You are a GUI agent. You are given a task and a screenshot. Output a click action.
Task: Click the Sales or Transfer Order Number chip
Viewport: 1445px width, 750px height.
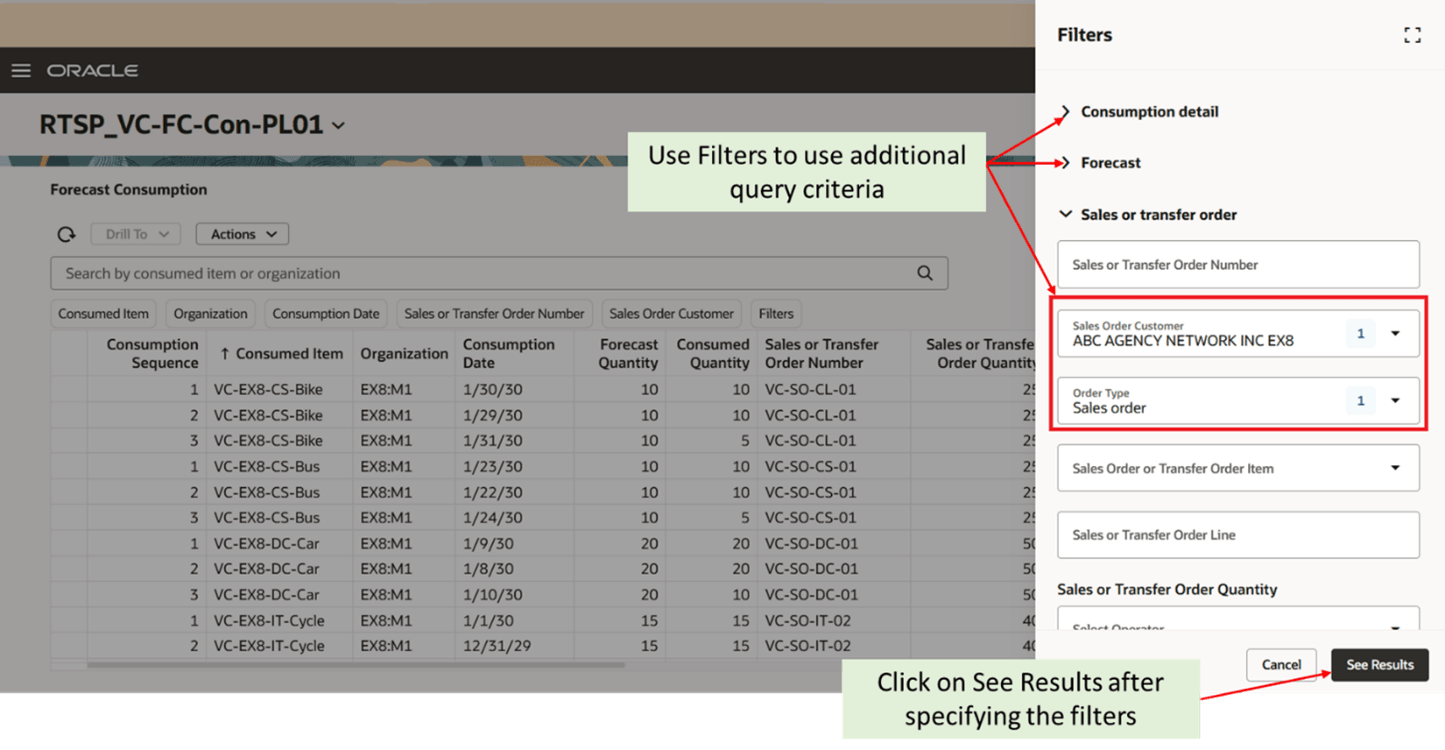494,314
